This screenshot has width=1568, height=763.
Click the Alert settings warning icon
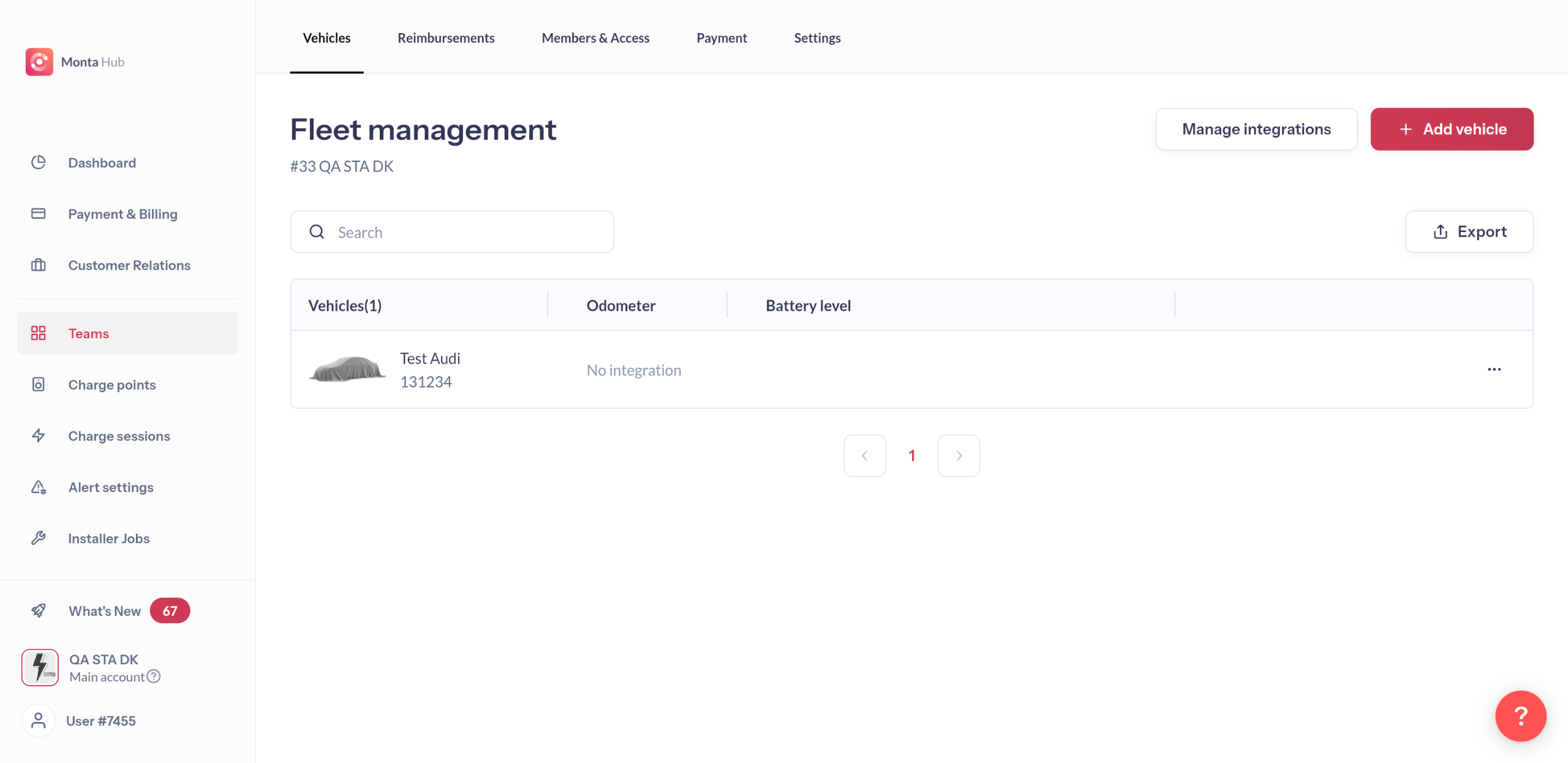[x=39, y=487]
